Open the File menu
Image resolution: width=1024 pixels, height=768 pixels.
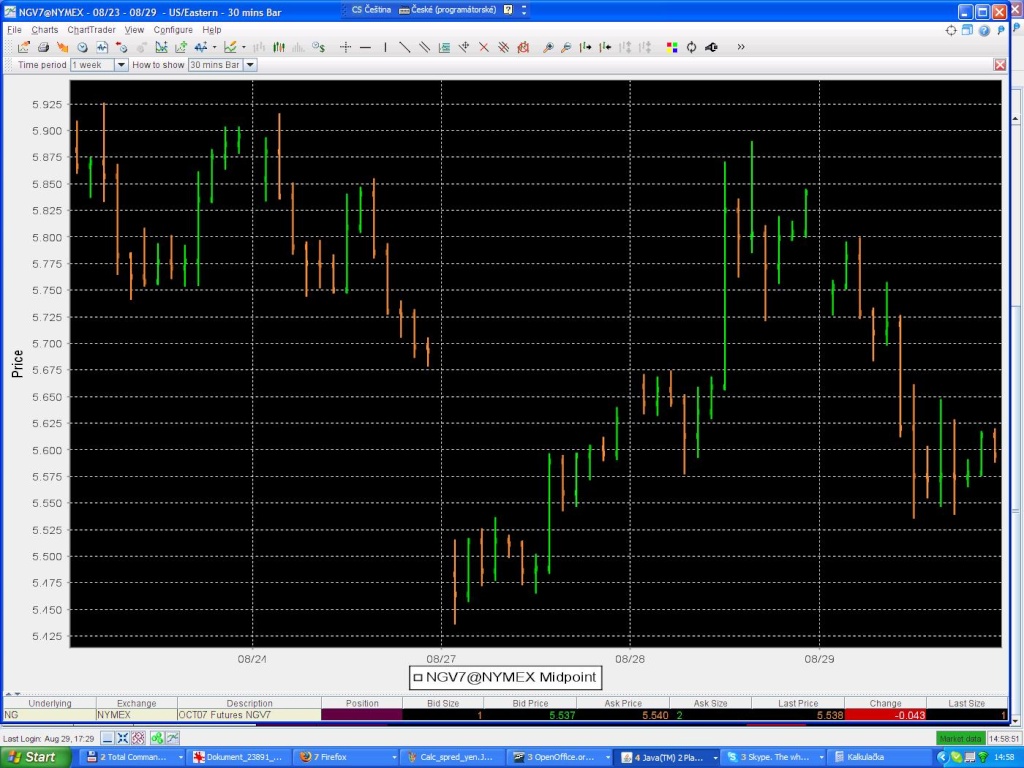(14, 30)
